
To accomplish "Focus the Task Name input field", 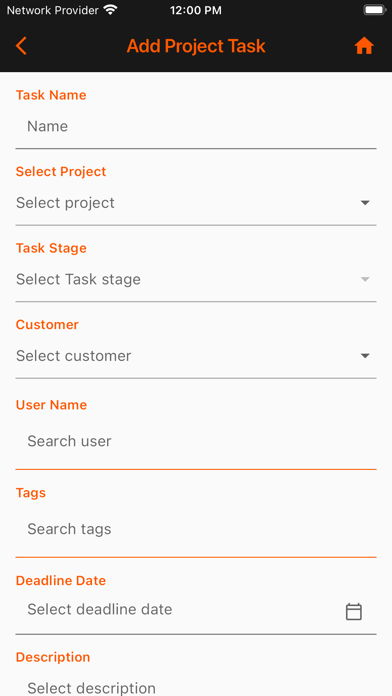I will 196,127.
